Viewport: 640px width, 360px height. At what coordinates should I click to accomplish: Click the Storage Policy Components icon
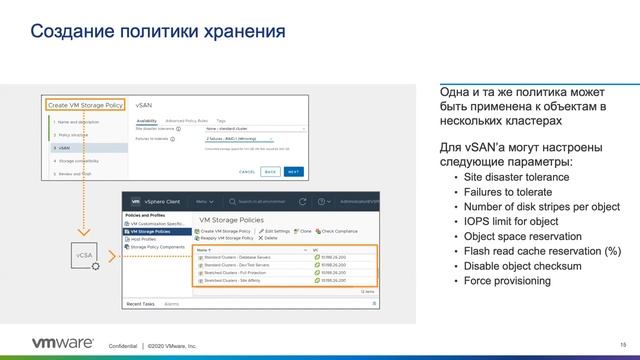(x=127, y=247)
